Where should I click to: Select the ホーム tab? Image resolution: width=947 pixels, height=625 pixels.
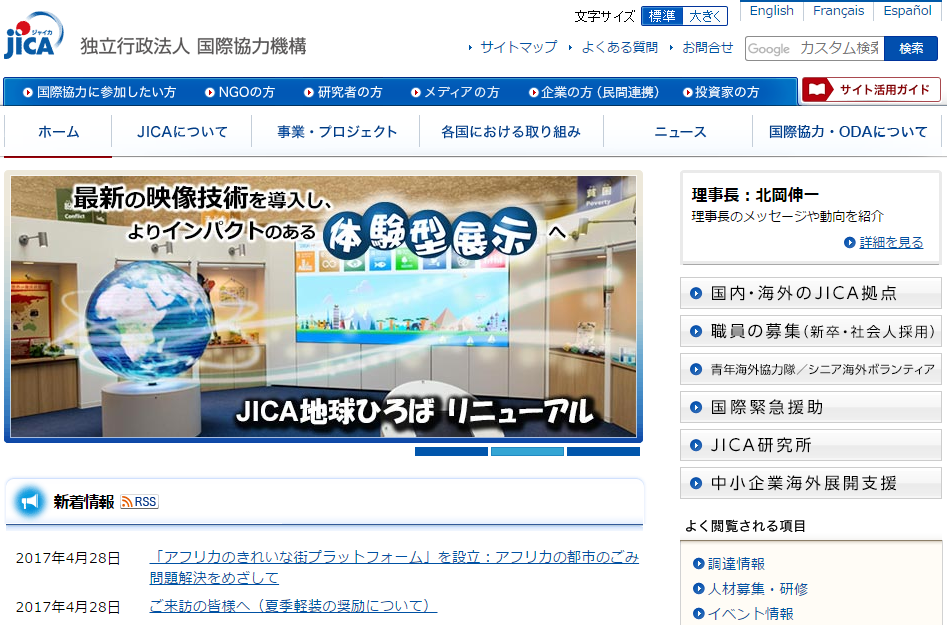pyautogui.click(x=58, y=132)
